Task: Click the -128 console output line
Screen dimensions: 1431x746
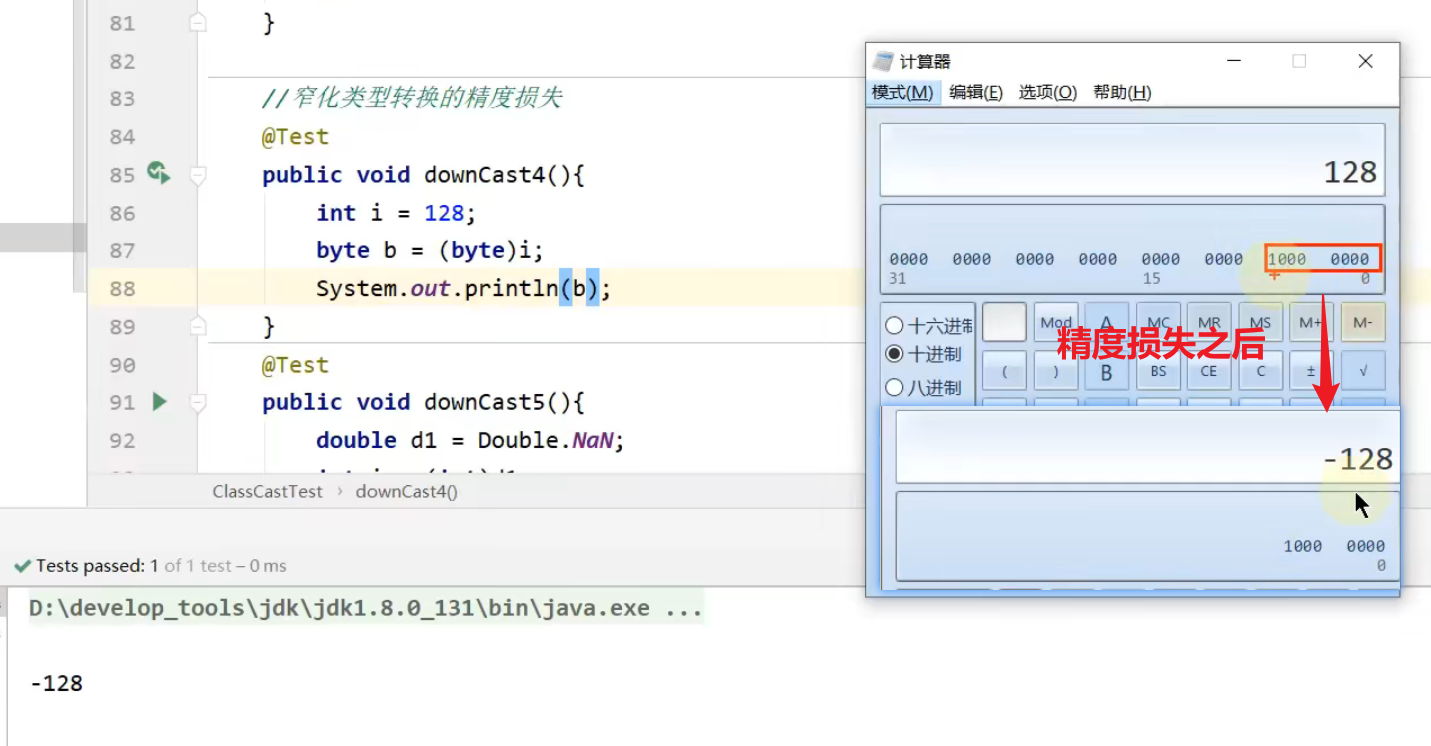Action: pos(57,684)
